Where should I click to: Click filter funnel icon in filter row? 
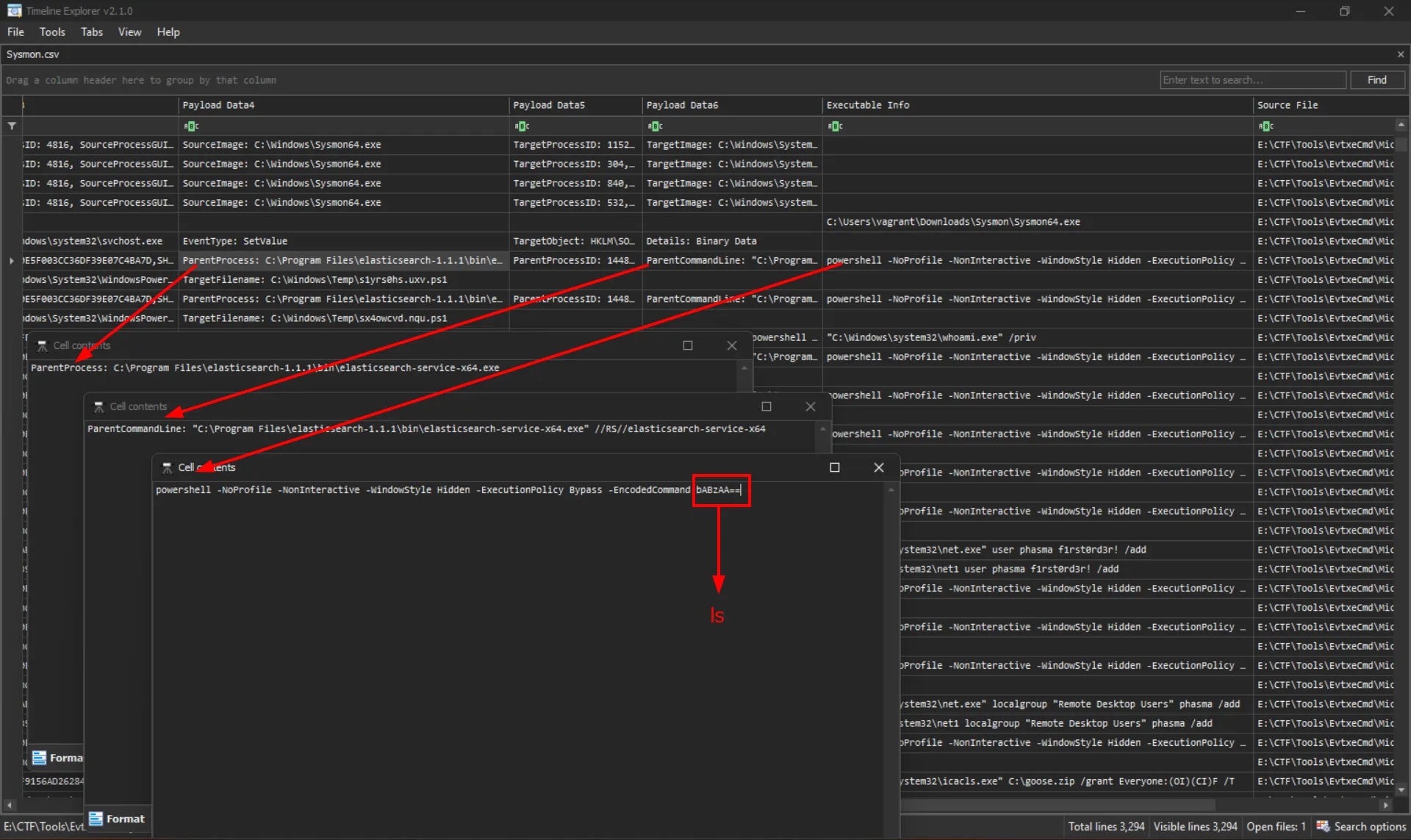[x=12, y=126]
